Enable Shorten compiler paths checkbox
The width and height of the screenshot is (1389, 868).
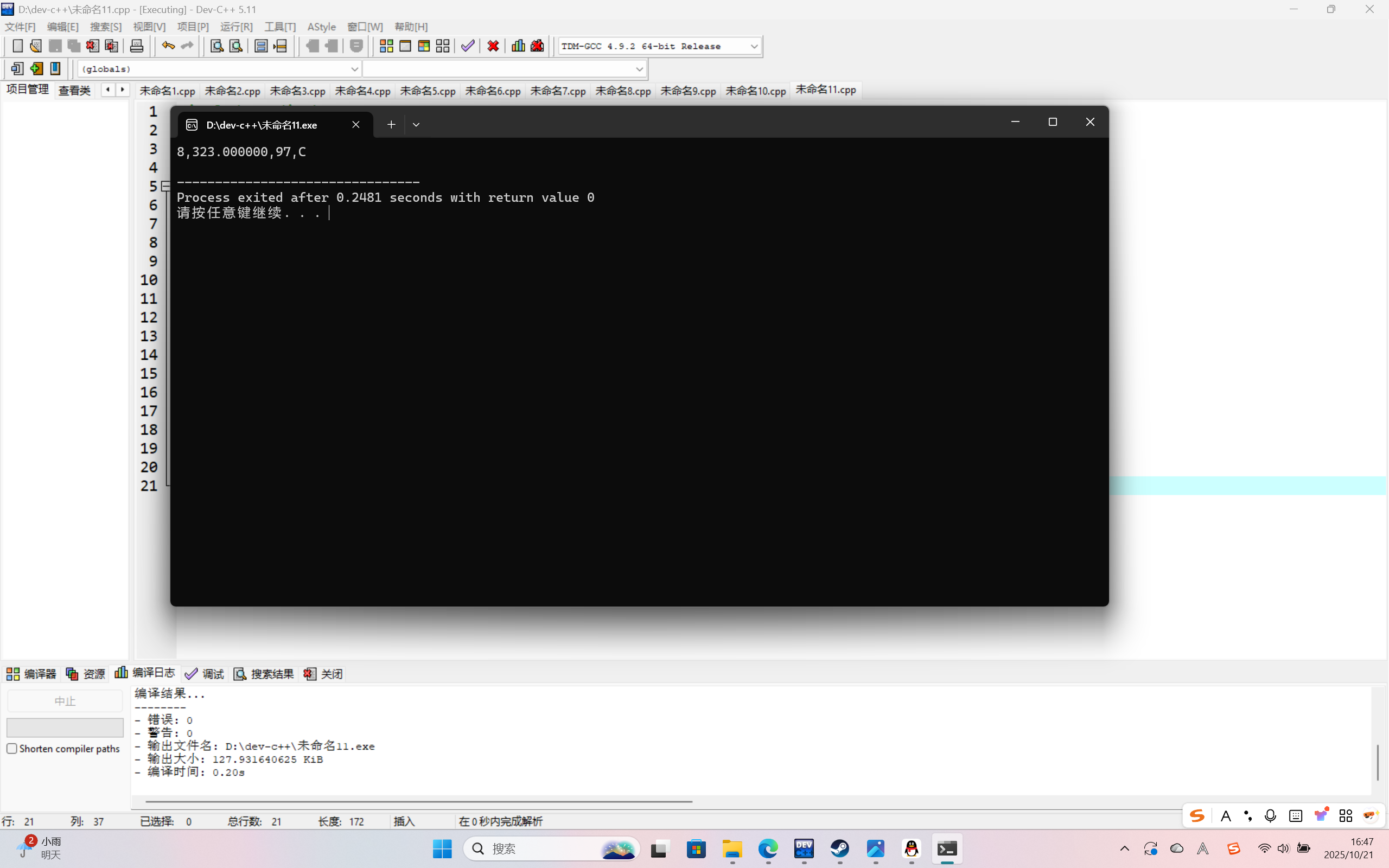point(12,749)
